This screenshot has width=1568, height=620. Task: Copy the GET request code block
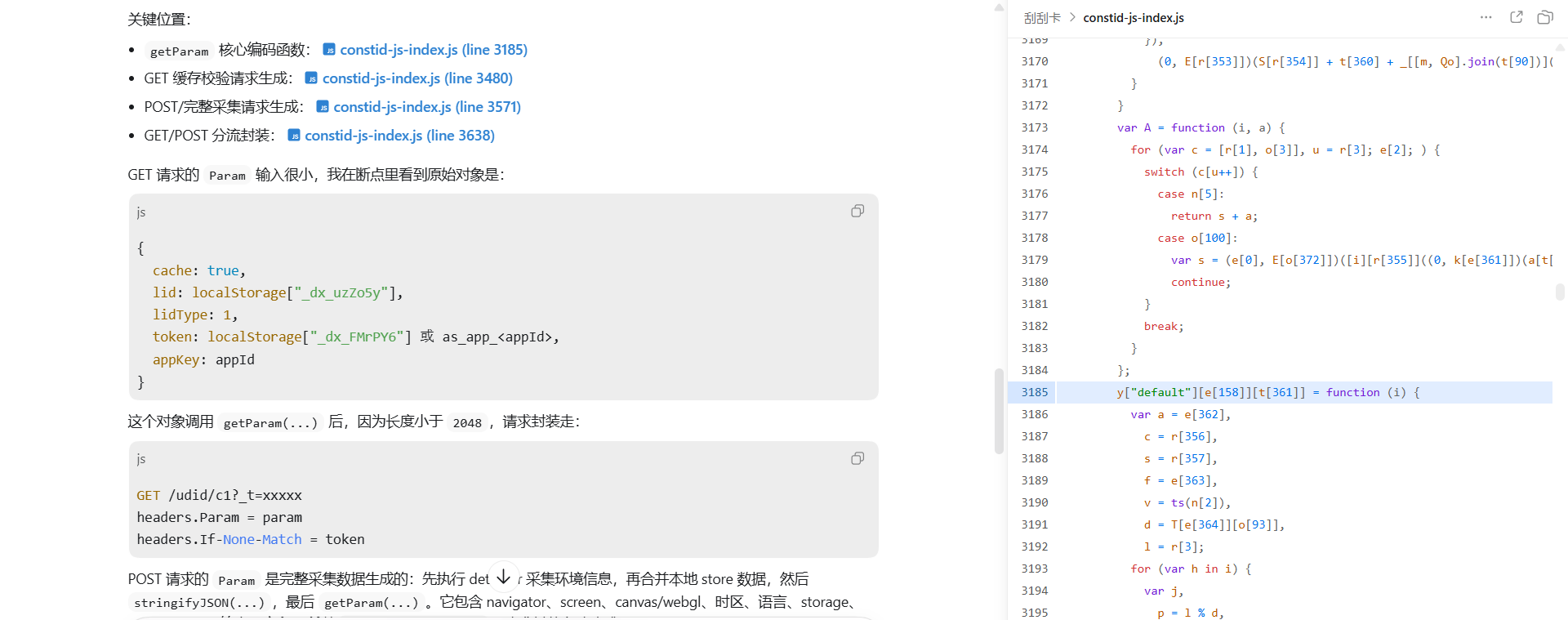tap(857, 458)
